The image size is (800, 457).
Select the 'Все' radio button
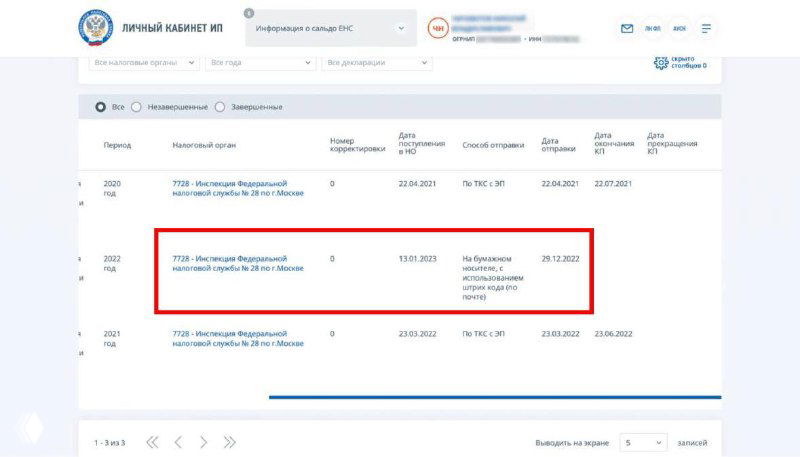point(100,107)
